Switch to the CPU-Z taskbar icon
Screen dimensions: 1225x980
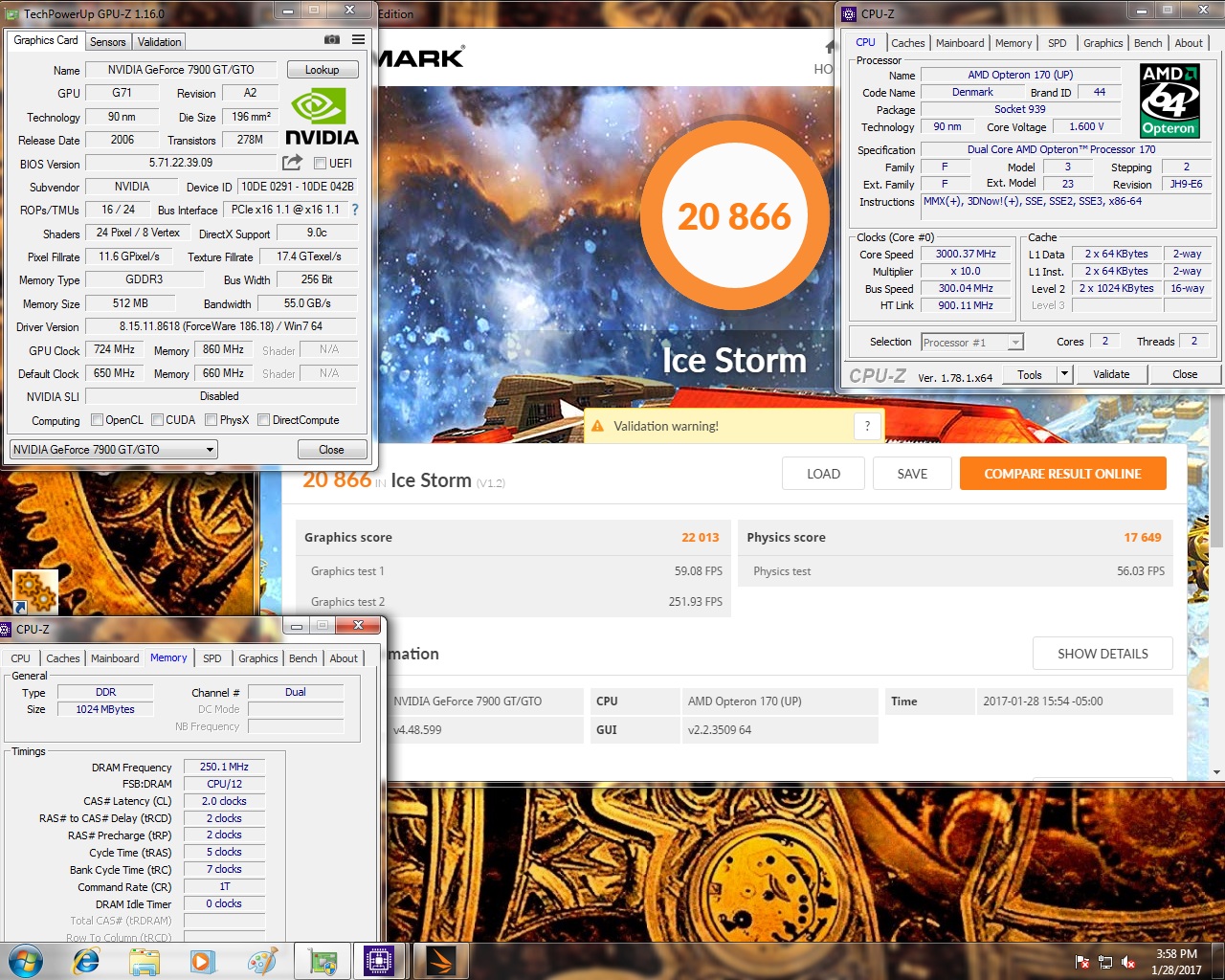(380, 961)
